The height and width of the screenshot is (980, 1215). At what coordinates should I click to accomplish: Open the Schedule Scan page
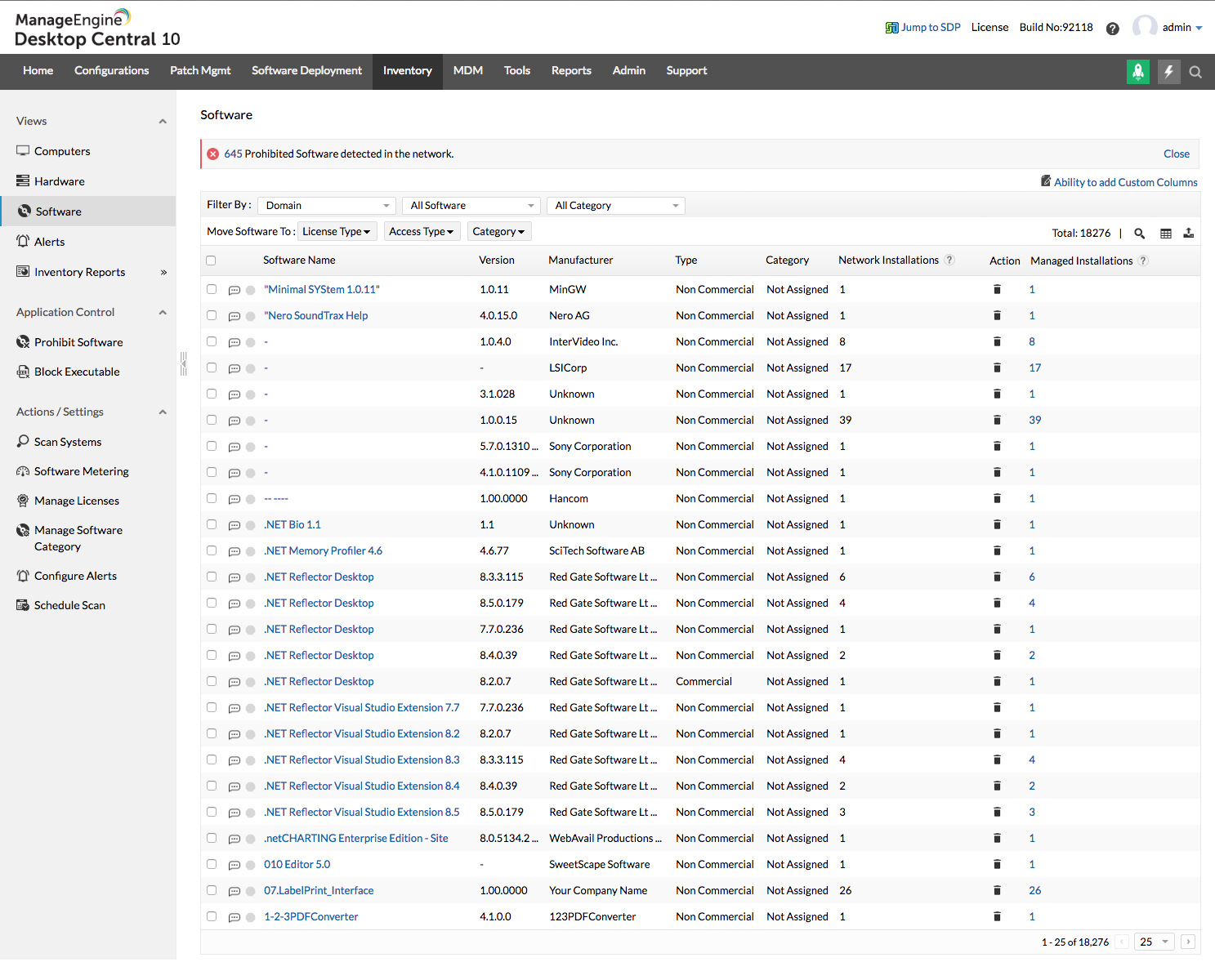click(x=69, y=605)
